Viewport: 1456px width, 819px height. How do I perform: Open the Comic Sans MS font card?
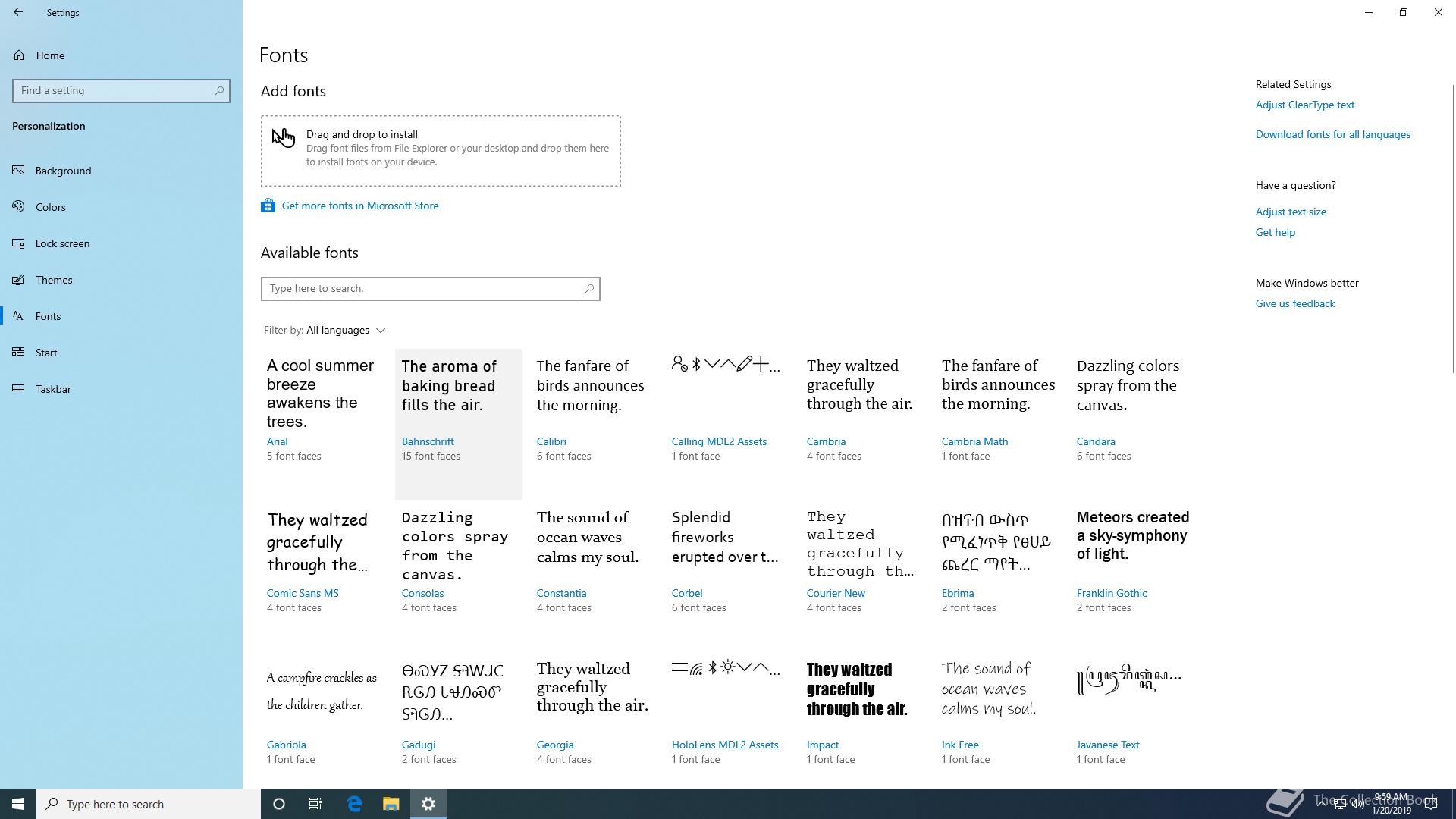click(323, 576)
